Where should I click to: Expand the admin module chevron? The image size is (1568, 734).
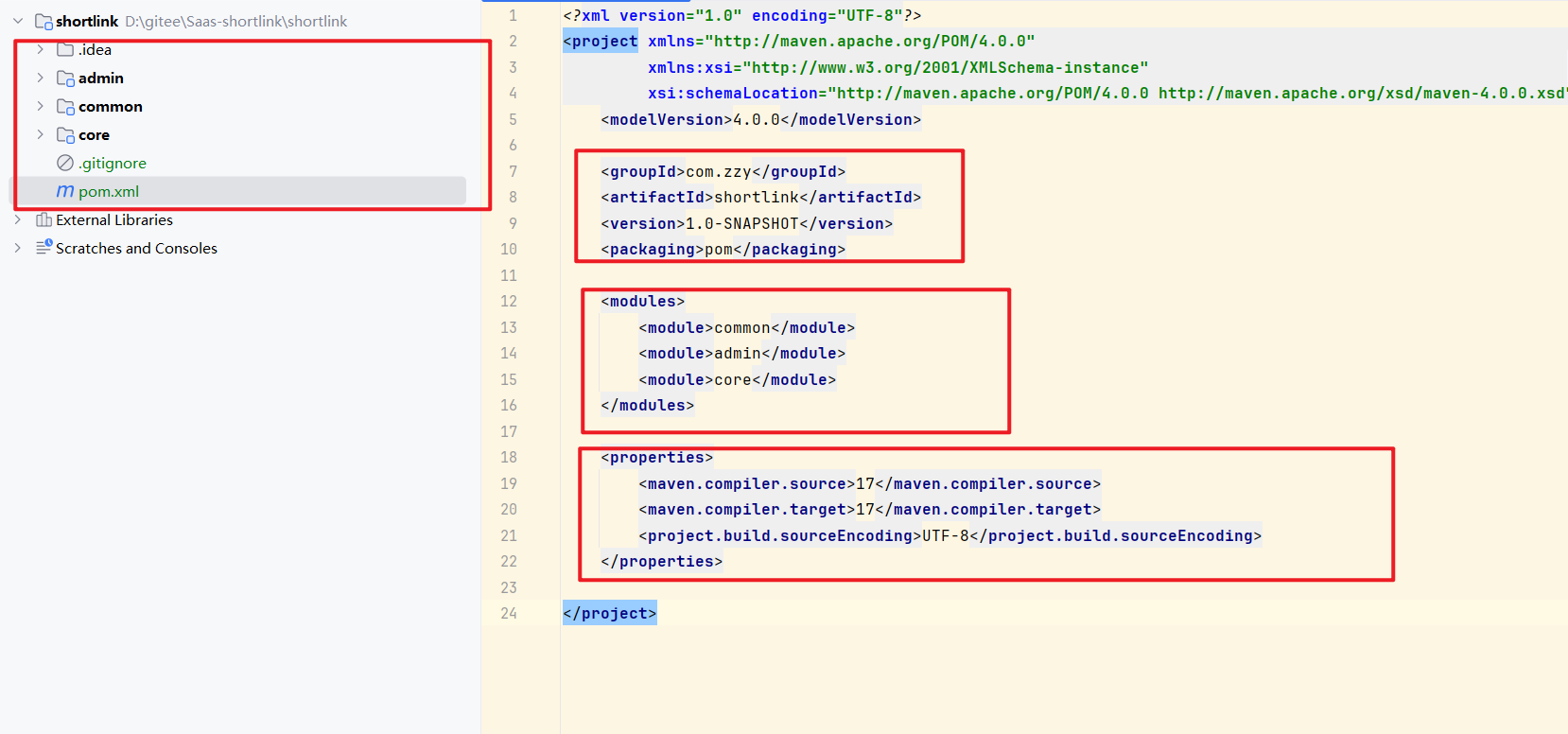point(40,78)
